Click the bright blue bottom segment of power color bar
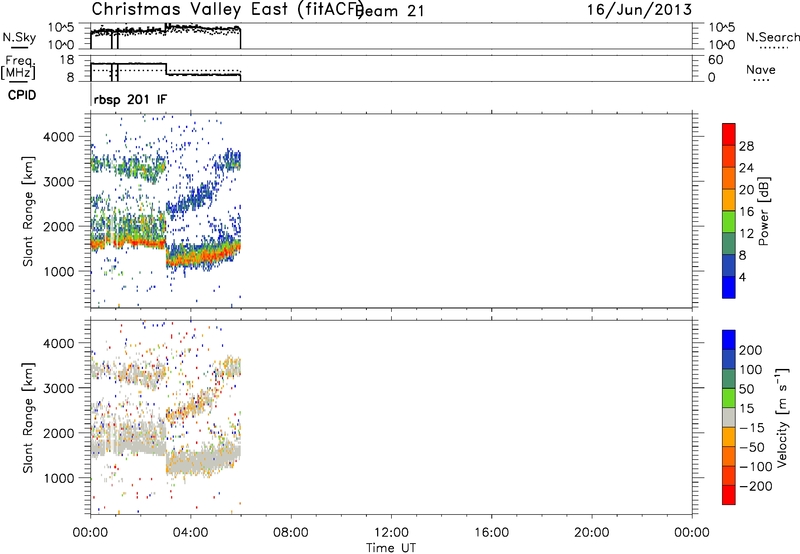Viewport: 800px width, 554px height. (x=729, y=287)
